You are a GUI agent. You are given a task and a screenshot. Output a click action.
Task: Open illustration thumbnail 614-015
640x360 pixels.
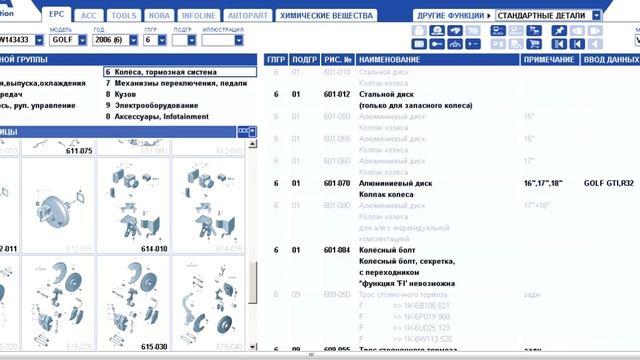tap(209, 205)
